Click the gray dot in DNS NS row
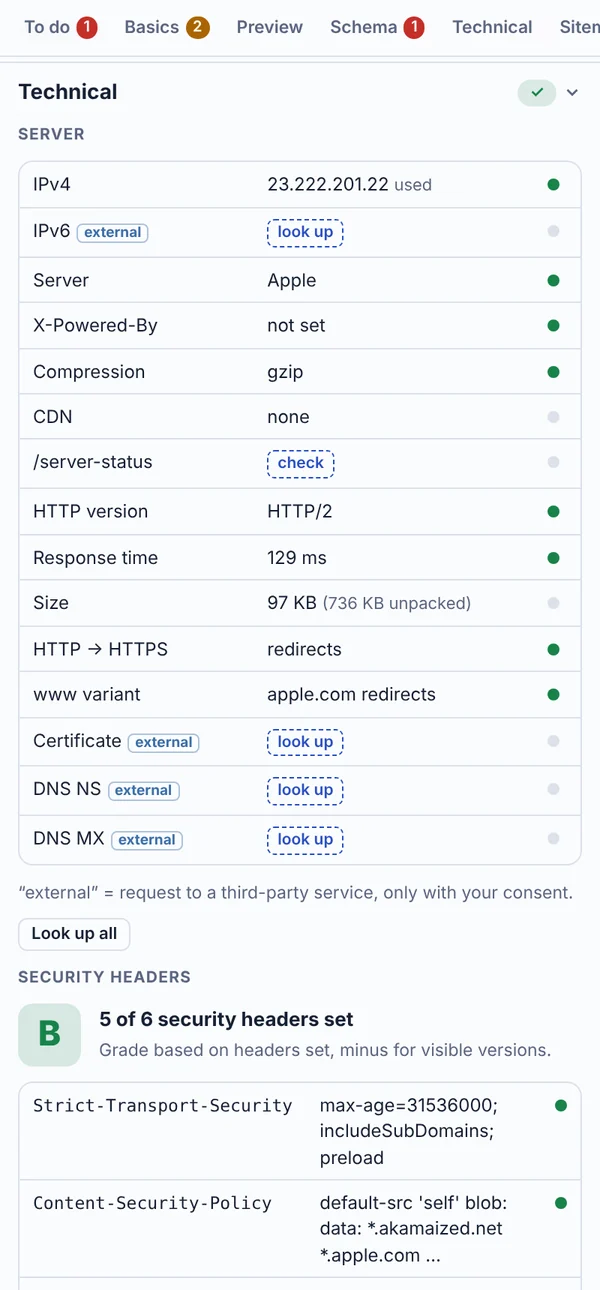The height and width of the screenshot is (1290, 600). [554, 790]
